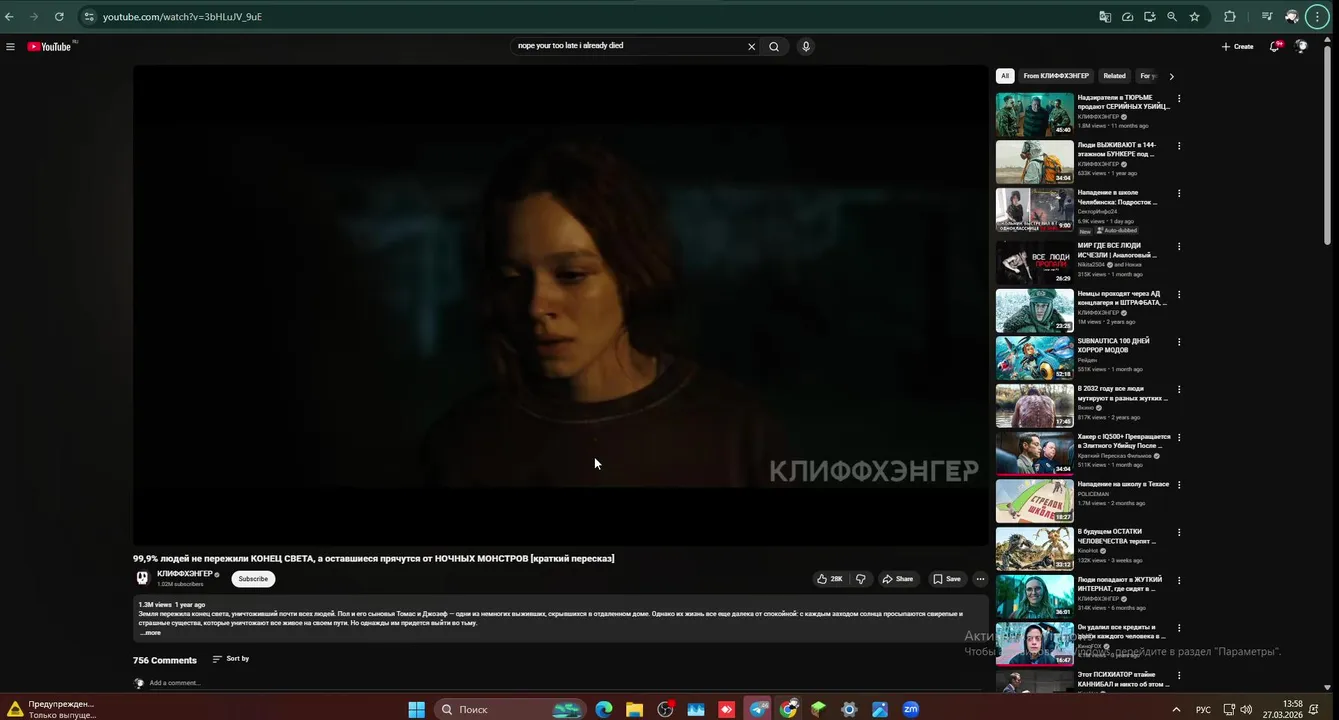Select the All filter chip
Screen dimensions: 1339x720
pyautogui.click(x=1005, y=76)
